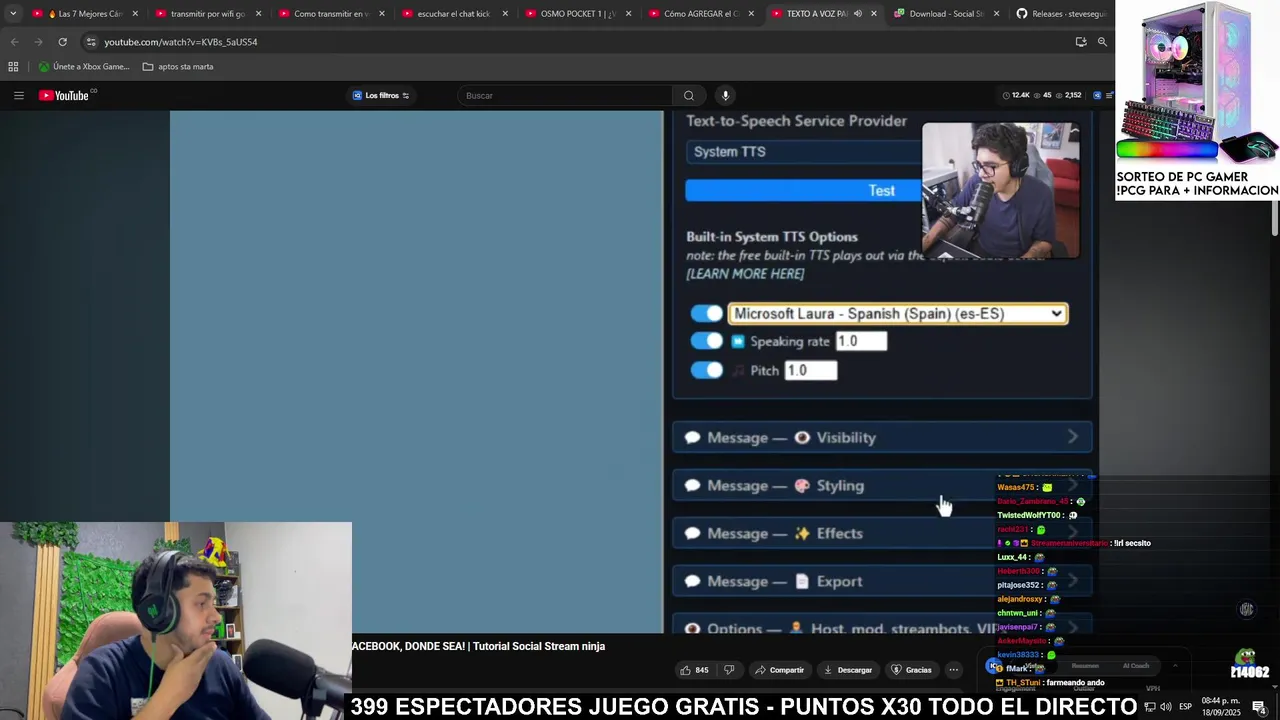Screen dimensions: 1280x720
Task: Click the Speaking rate value field
Action: 861,341
